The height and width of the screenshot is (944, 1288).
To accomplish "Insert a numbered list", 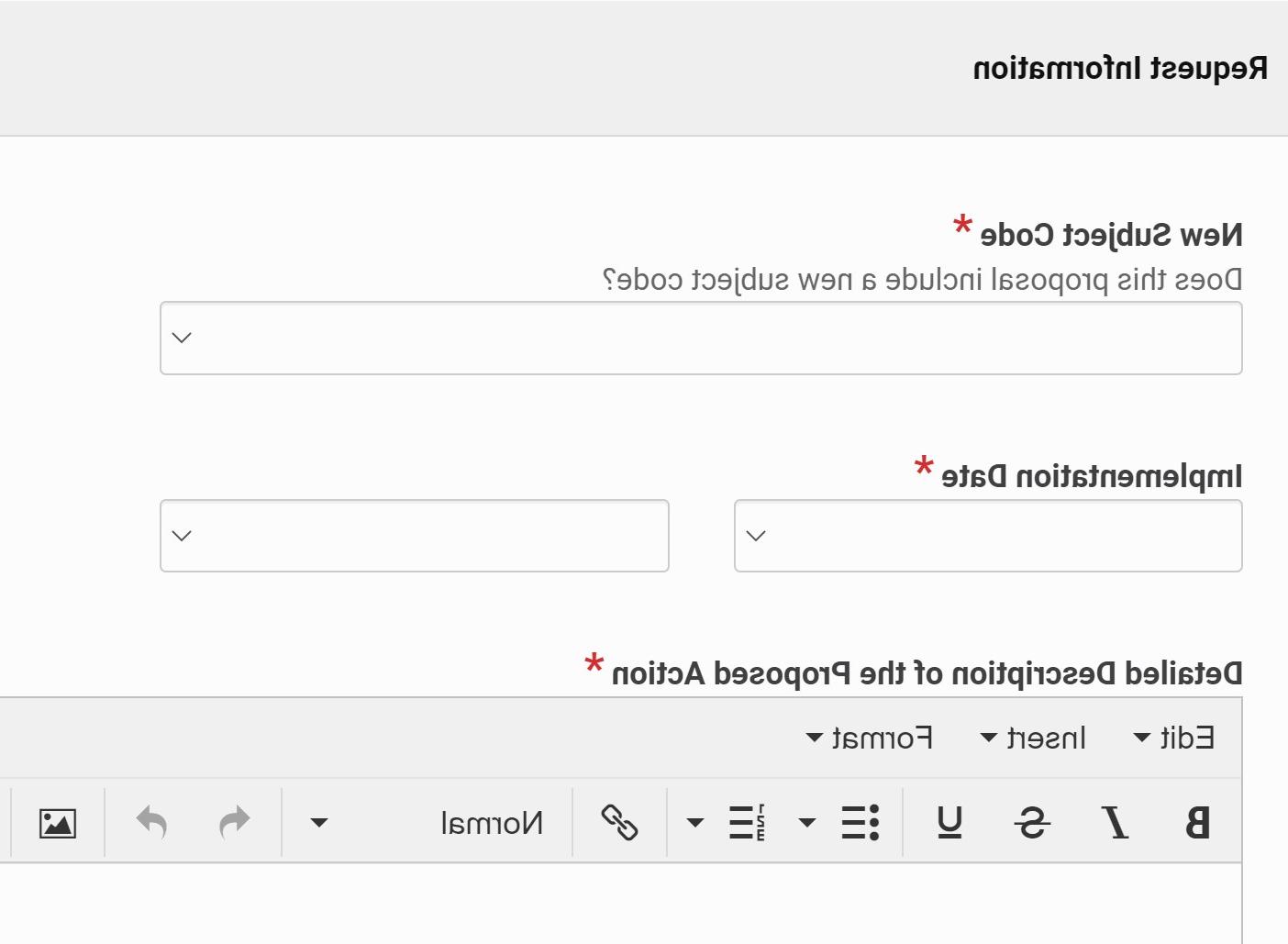I will pos(748,822).
